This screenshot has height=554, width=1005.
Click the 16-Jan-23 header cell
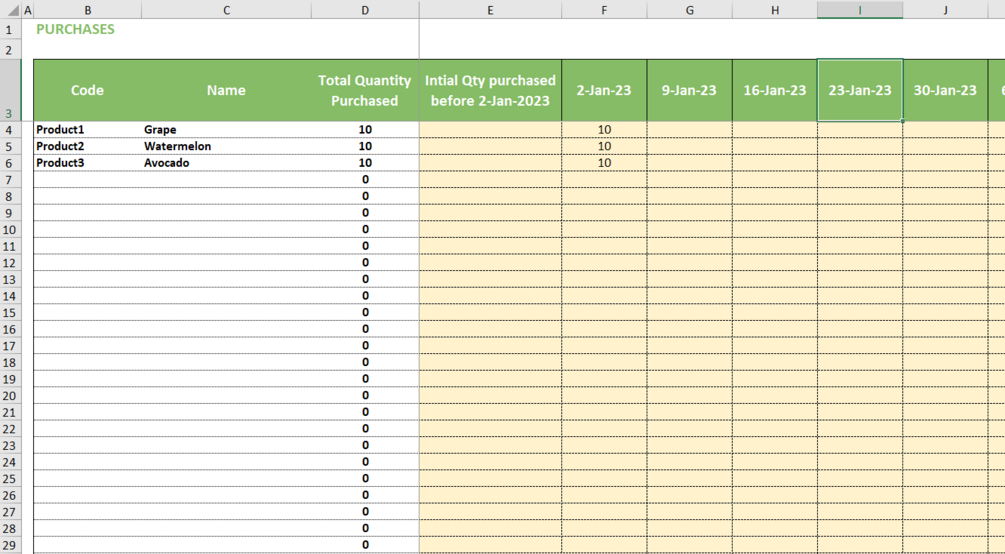click(774, 90)
